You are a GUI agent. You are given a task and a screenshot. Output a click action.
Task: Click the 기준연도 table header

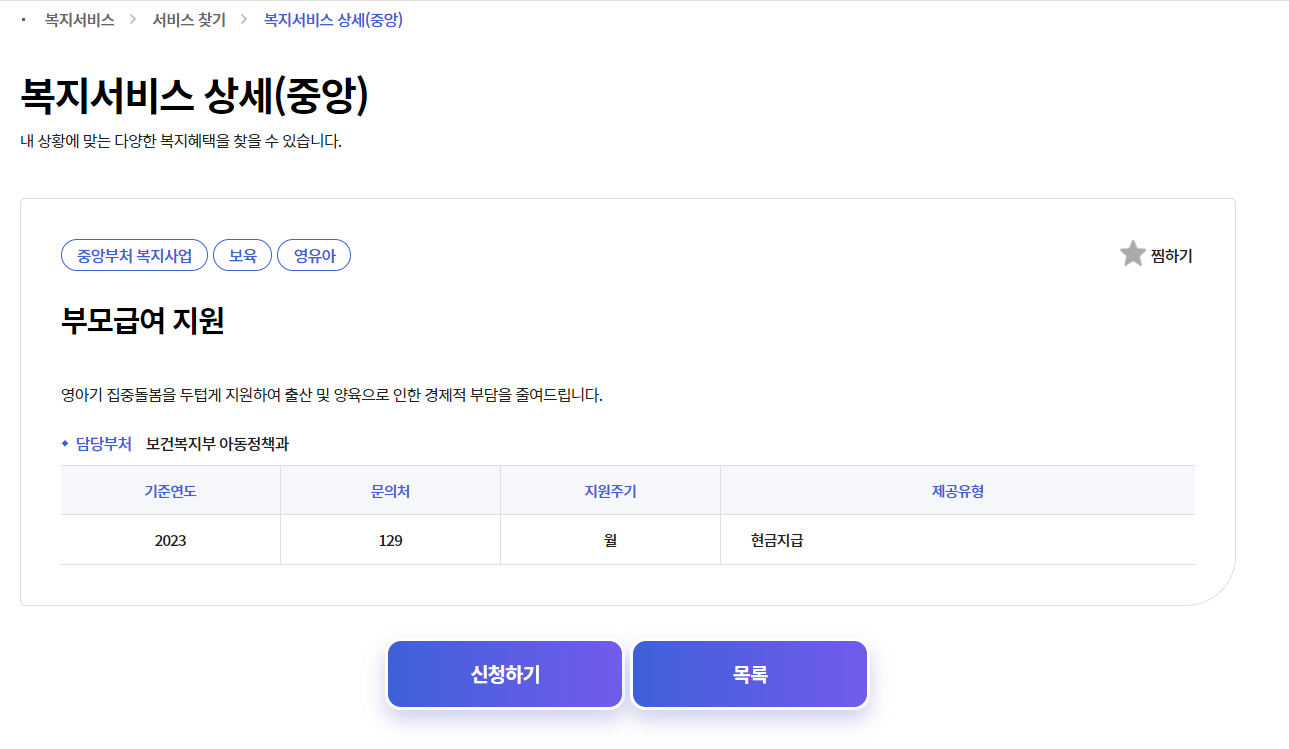point(170,489)
